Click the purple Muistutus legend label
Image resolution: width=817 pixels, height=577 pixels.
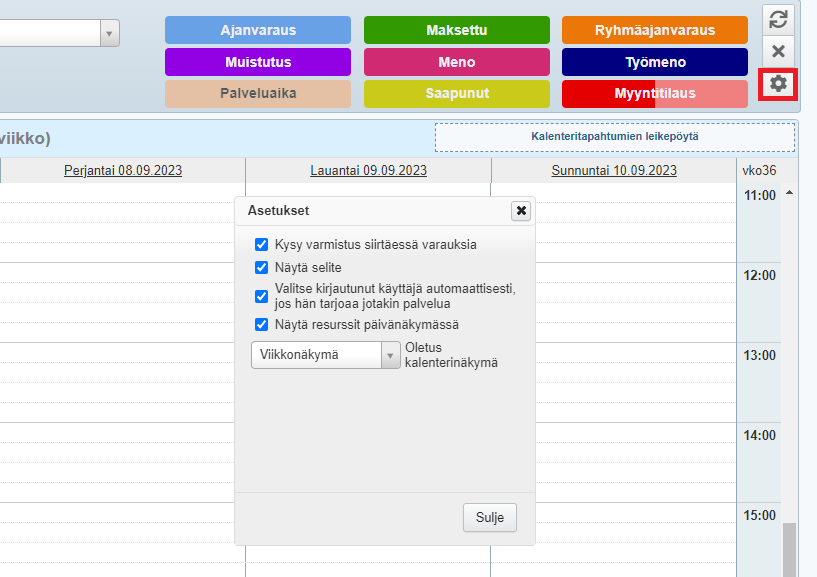[258, 62]
